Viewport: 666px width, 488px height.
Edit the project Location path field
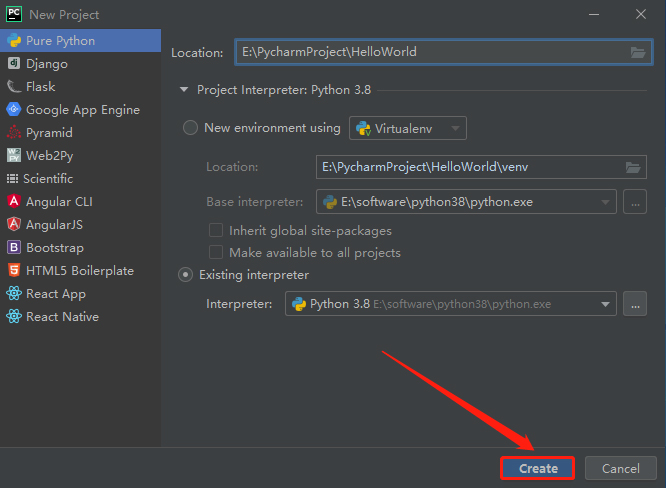[x=443, y=52]
